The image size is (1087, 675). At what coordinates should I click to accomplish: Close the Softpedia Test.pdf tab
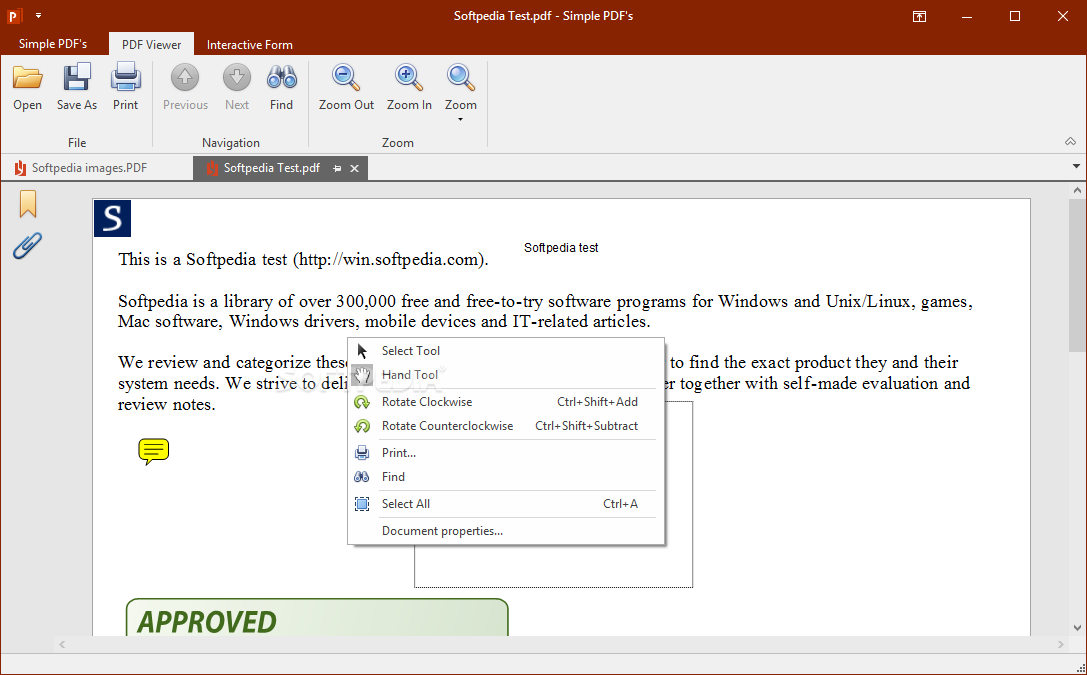click(x=354, y=168)
